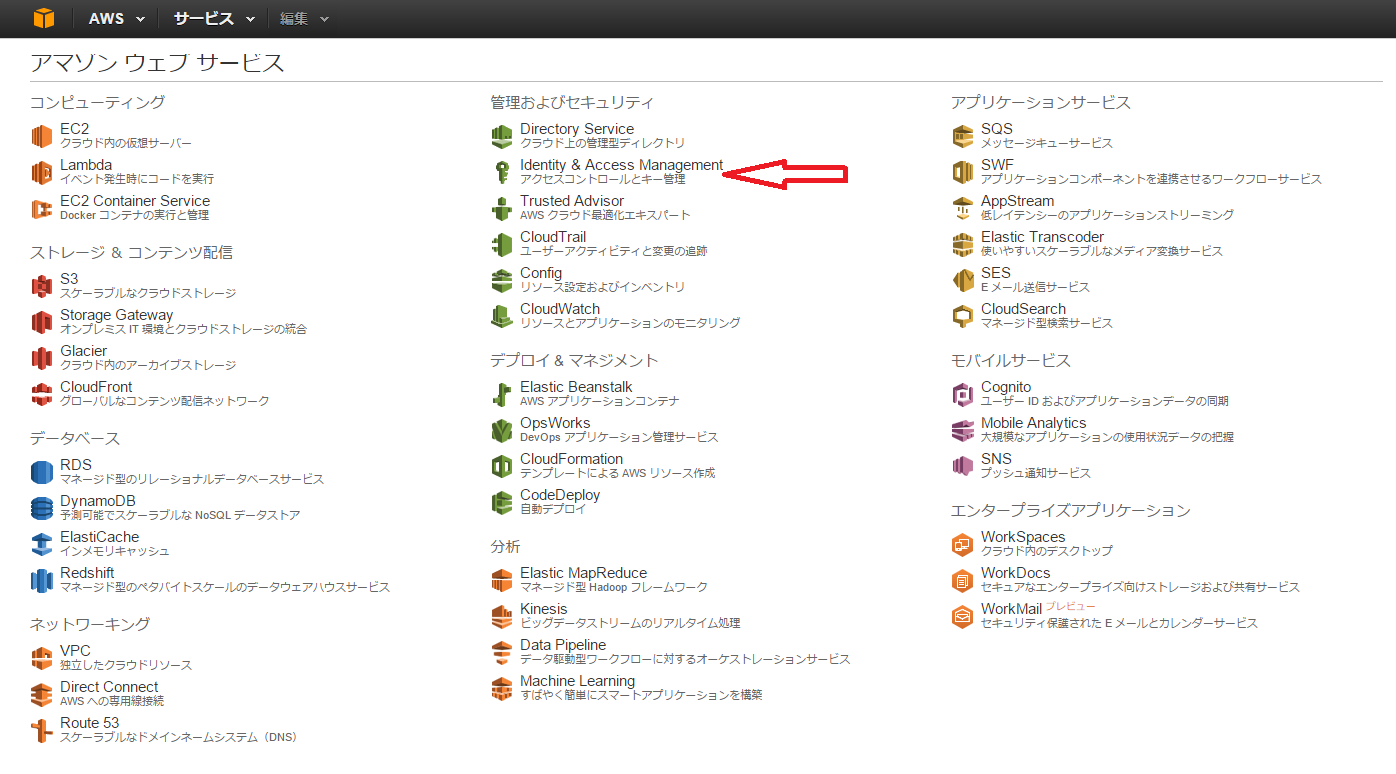
Task: Follow the Elastic Beanstalk link
Action: 576,387
